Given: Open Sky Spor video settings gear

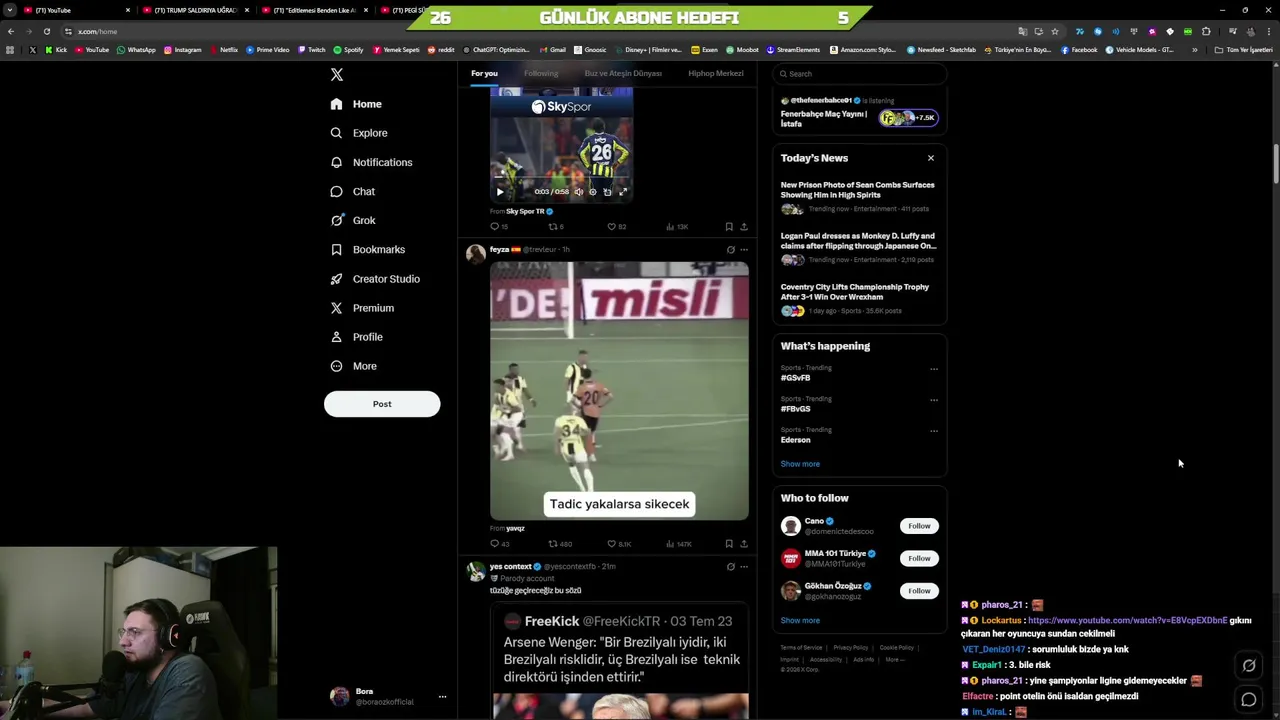Looking at the screenshot, I should pos(592,192).
